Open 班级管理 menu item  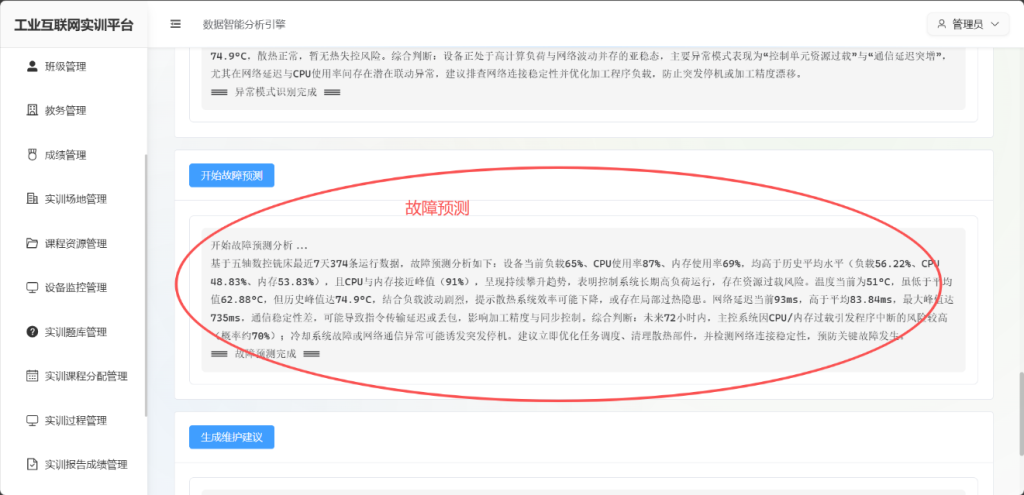coord(65,67)
